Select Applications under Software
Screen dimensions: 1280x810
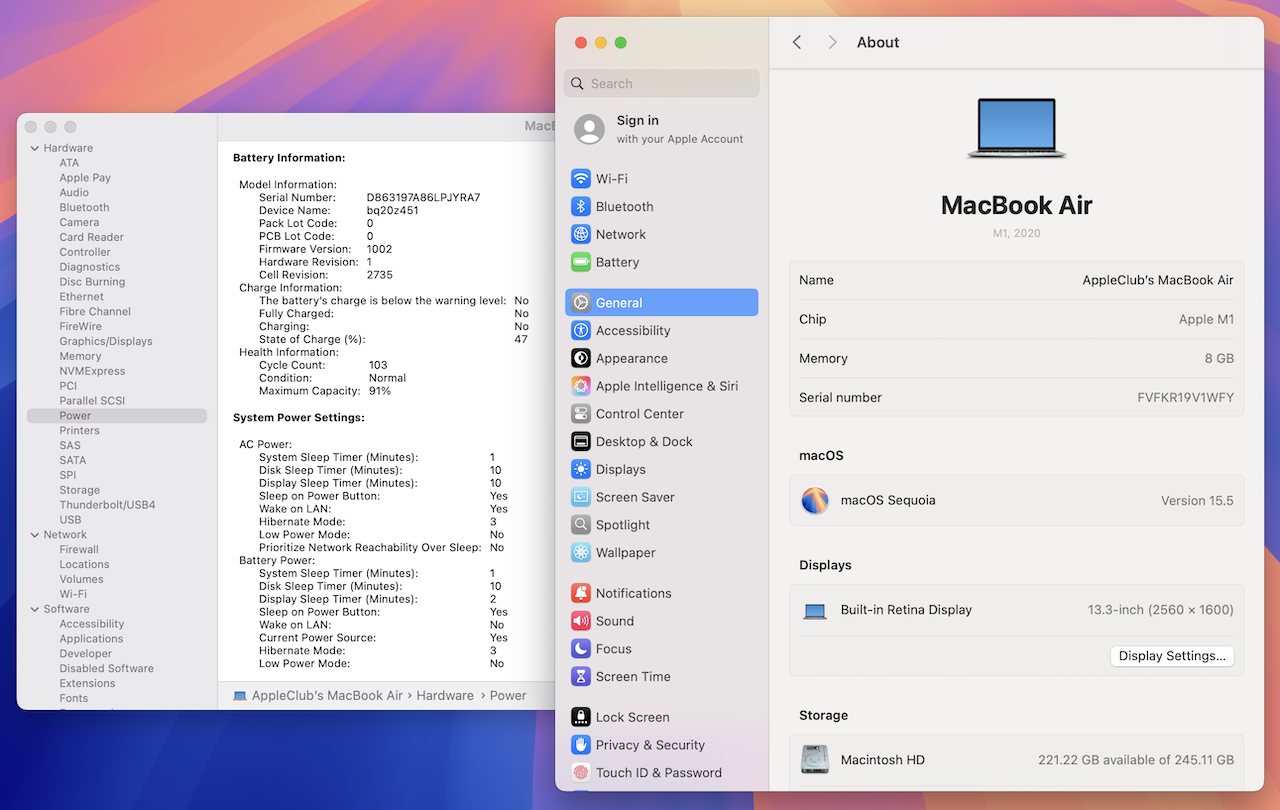[91, 639]
